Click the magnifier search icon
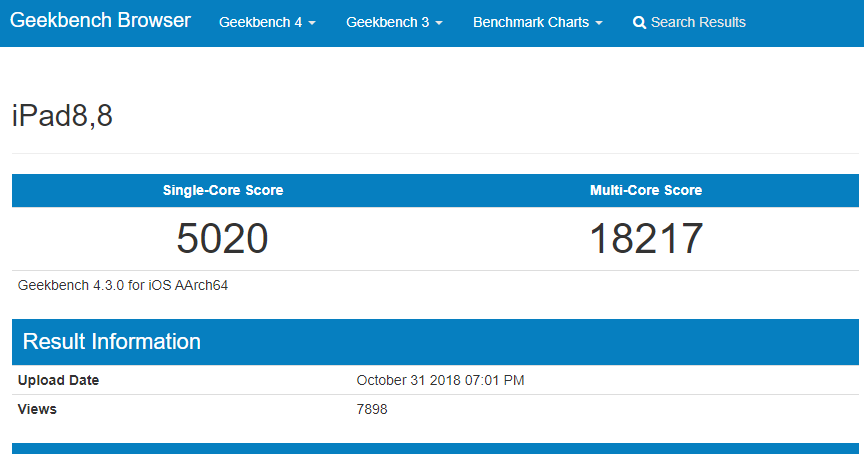 point(639,23)
